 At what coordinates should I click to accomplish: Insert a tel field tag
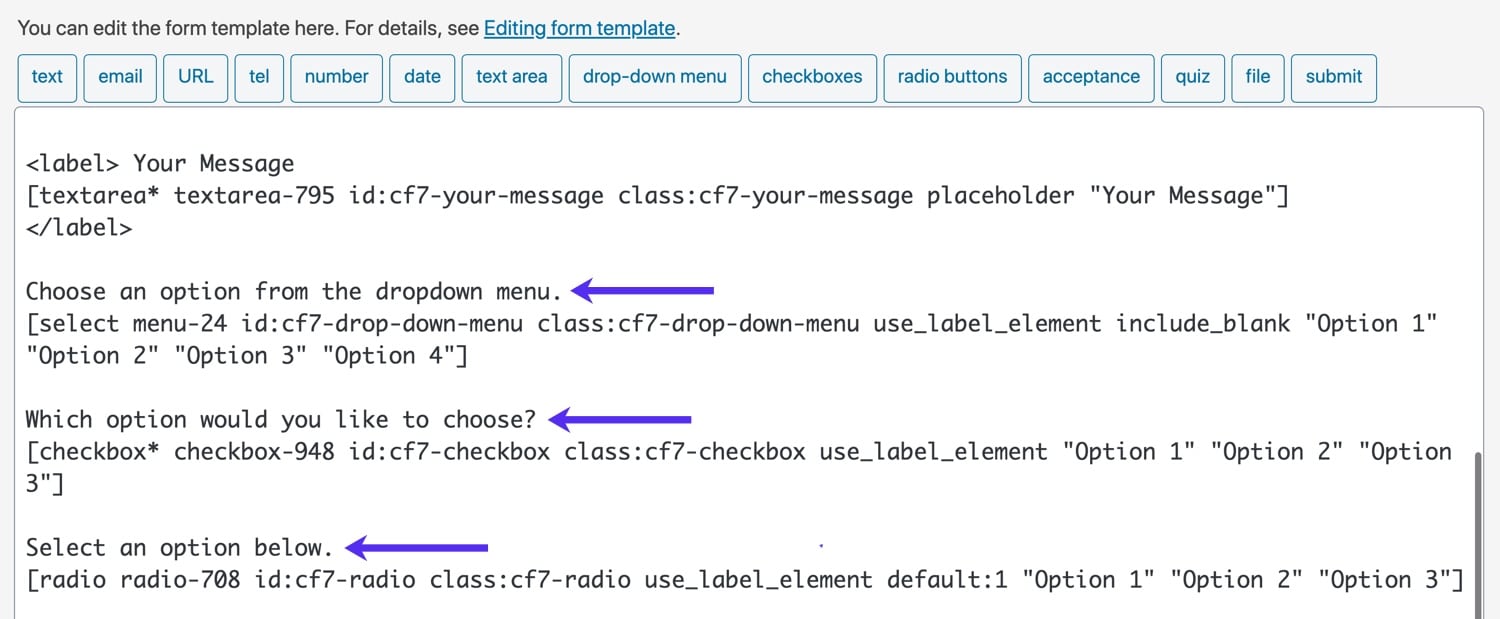[x=259, y=77]
